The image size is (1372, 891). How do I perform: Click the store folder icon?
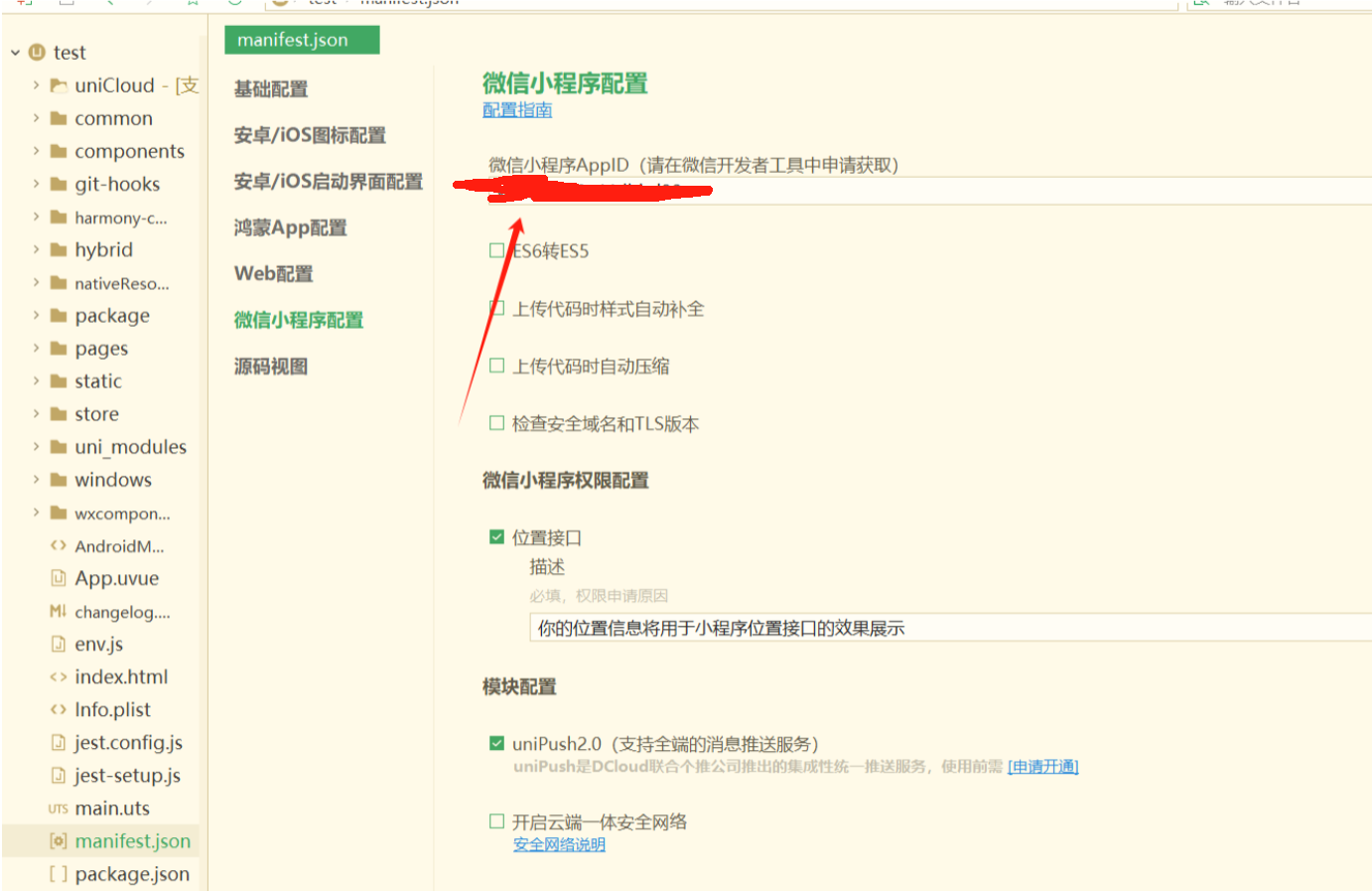pyautogui.click(x=59, y=414)
